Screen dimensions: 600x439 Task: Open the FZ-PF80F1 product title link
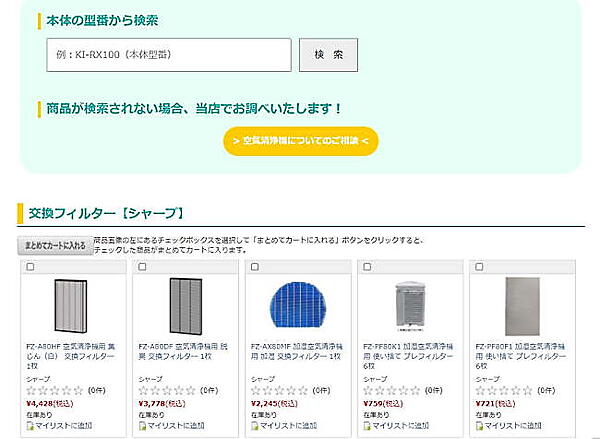click(x=520, y=356)
